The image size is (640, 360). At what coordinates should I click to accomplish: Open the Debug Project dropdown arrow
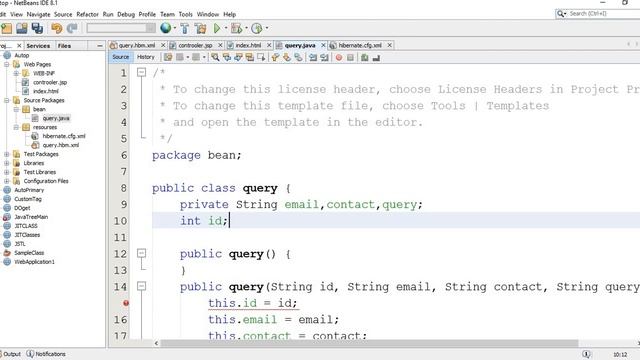246,28
